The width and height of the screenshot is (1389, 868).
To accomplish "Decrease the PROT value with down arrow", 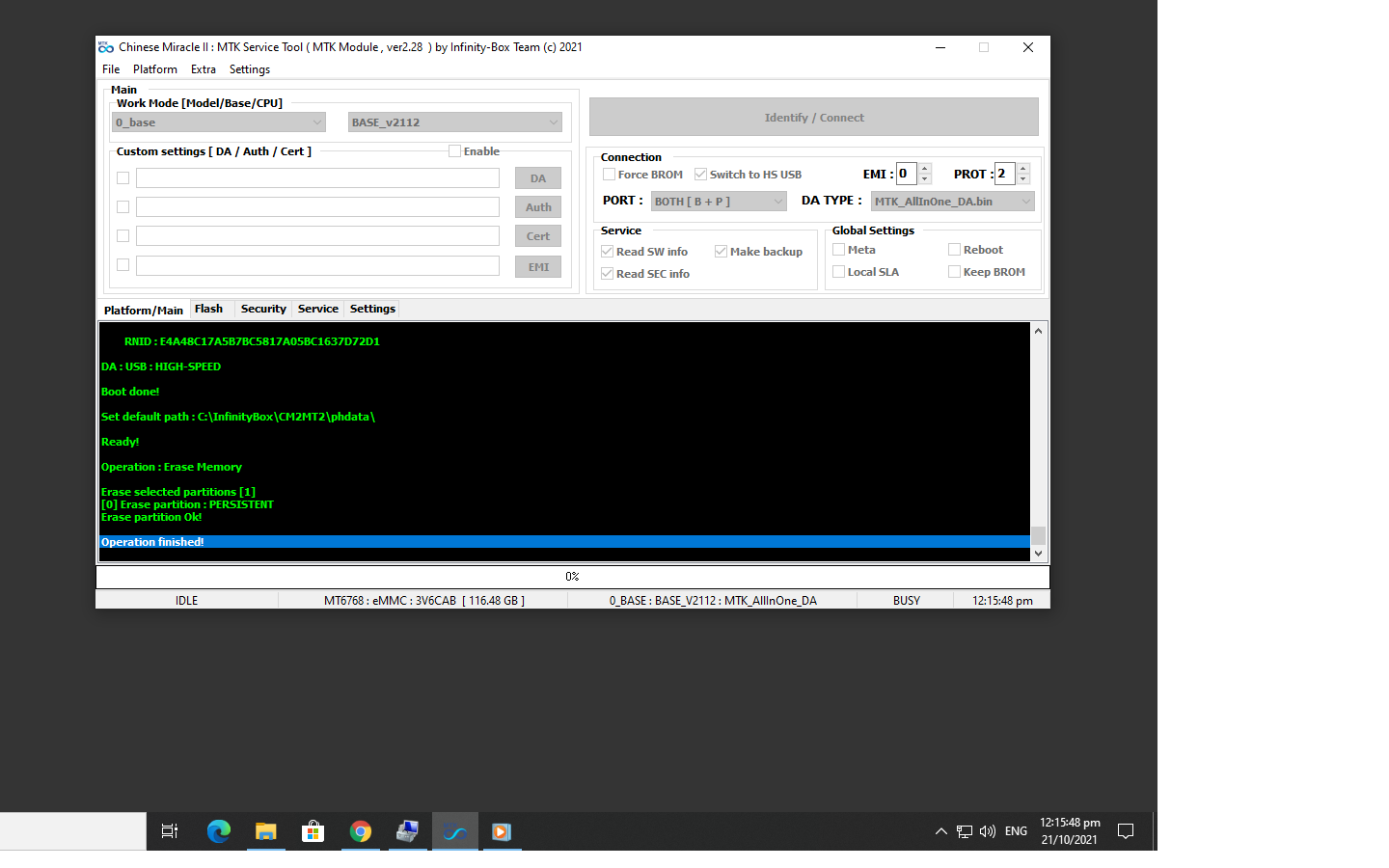I will coord(1023,179).
